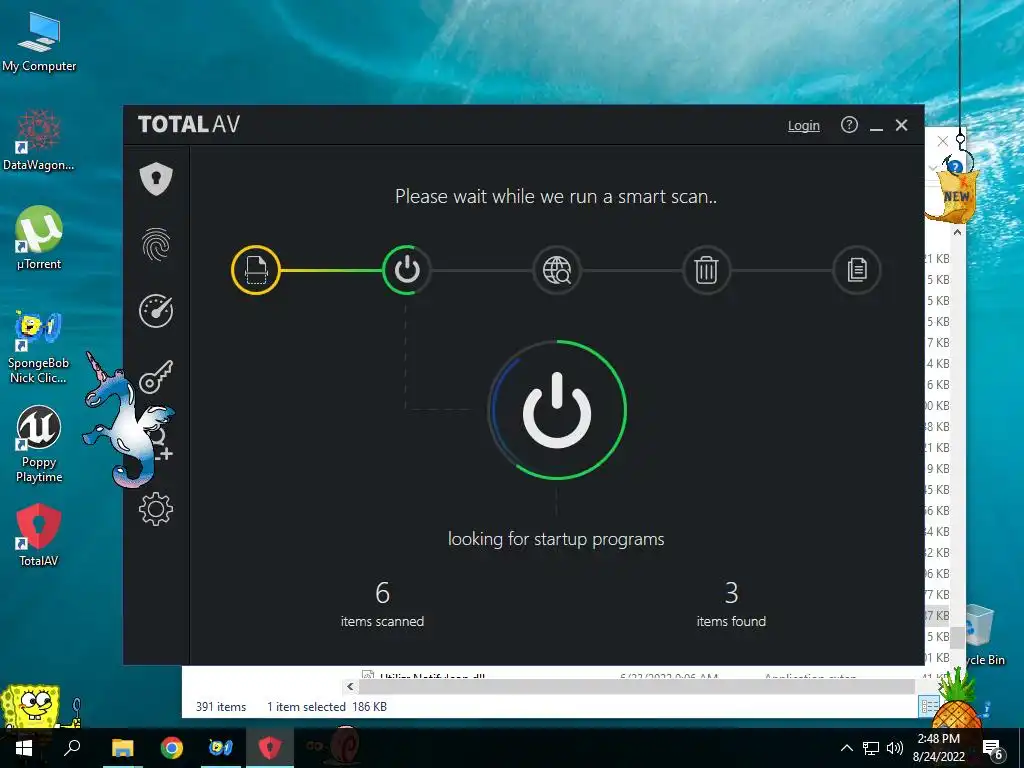Click the Explorer horizontal scrollbar track
This screenshot has height=768, width=1024.
point(637,686)
